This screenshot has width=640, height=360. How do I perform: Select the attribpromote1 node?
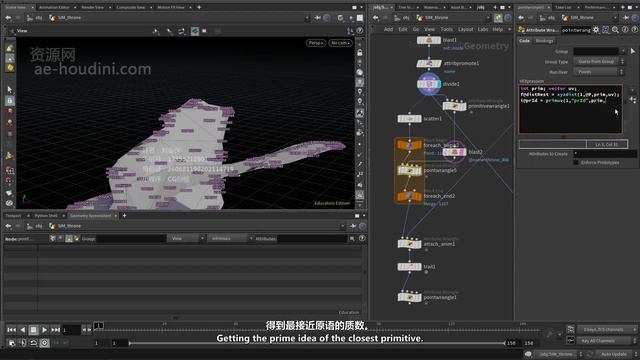pyautogui.click(x=429, y=64)
